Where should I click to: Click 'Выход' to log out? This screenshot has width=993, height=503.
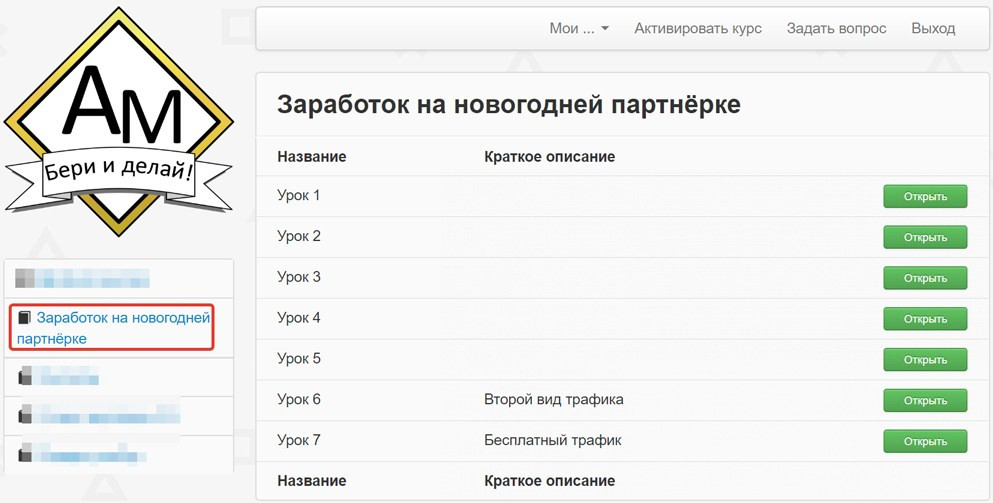pos(932,28)
